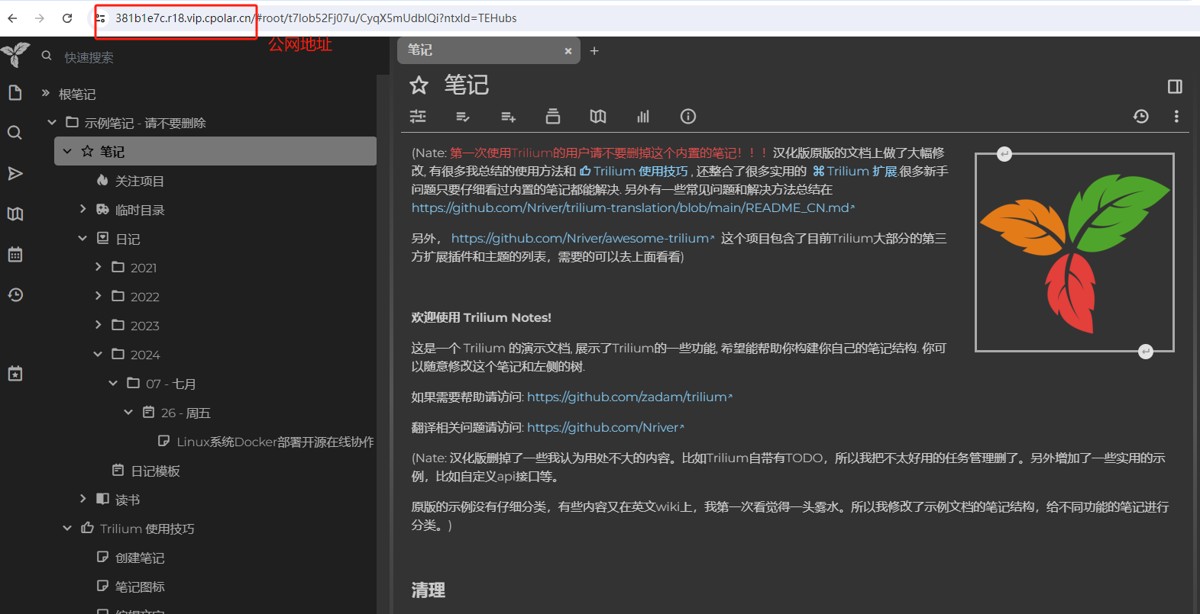This screenshot has height=614, width=1200.
Task: Collapse the 26 - 周五 day note
Action: 128,413
